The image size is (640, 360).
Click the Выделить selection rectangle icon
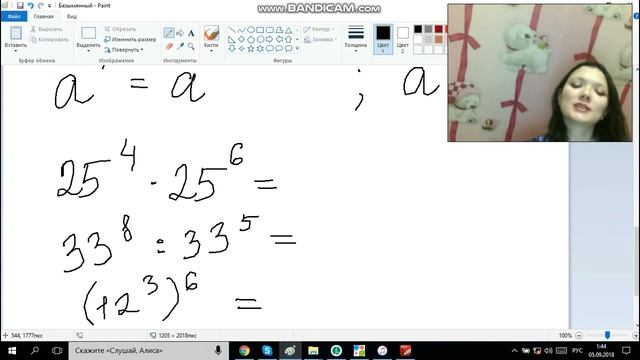pyautogui.click(x=88, y=33)
